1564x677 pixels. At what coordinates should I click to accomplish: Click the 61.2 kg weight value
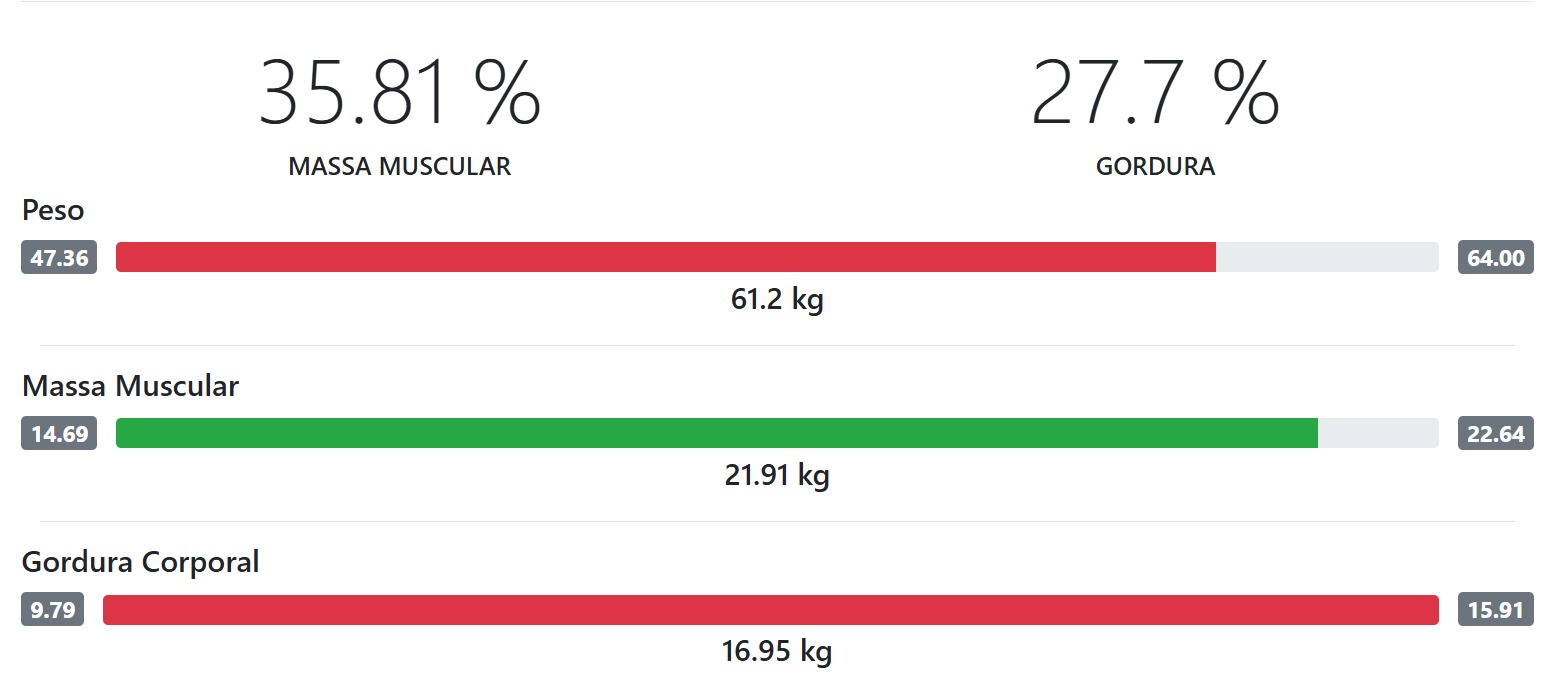point(777,299)
